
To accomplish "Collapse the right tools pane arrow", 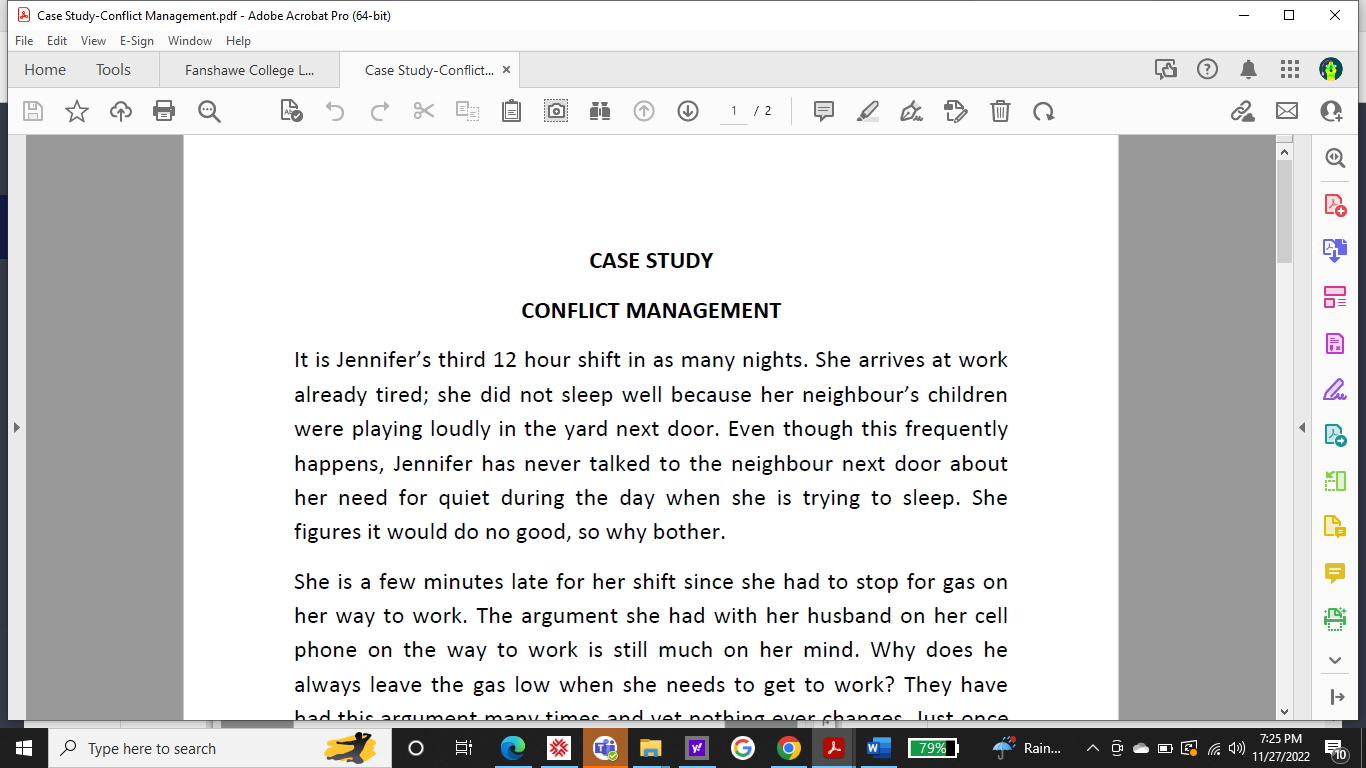I will (1302, 427).
